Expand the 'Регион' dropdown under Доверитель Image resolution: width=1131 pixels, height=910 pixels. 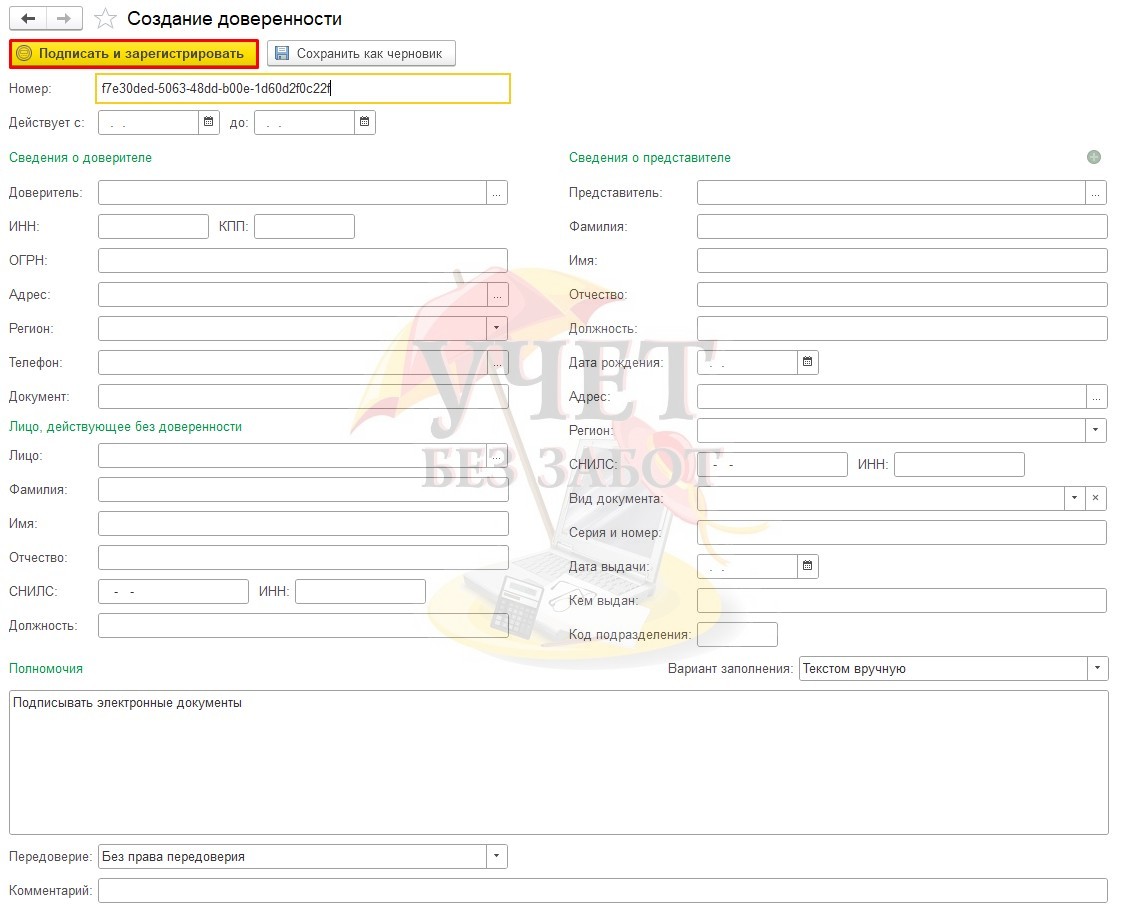pos(497,328)
